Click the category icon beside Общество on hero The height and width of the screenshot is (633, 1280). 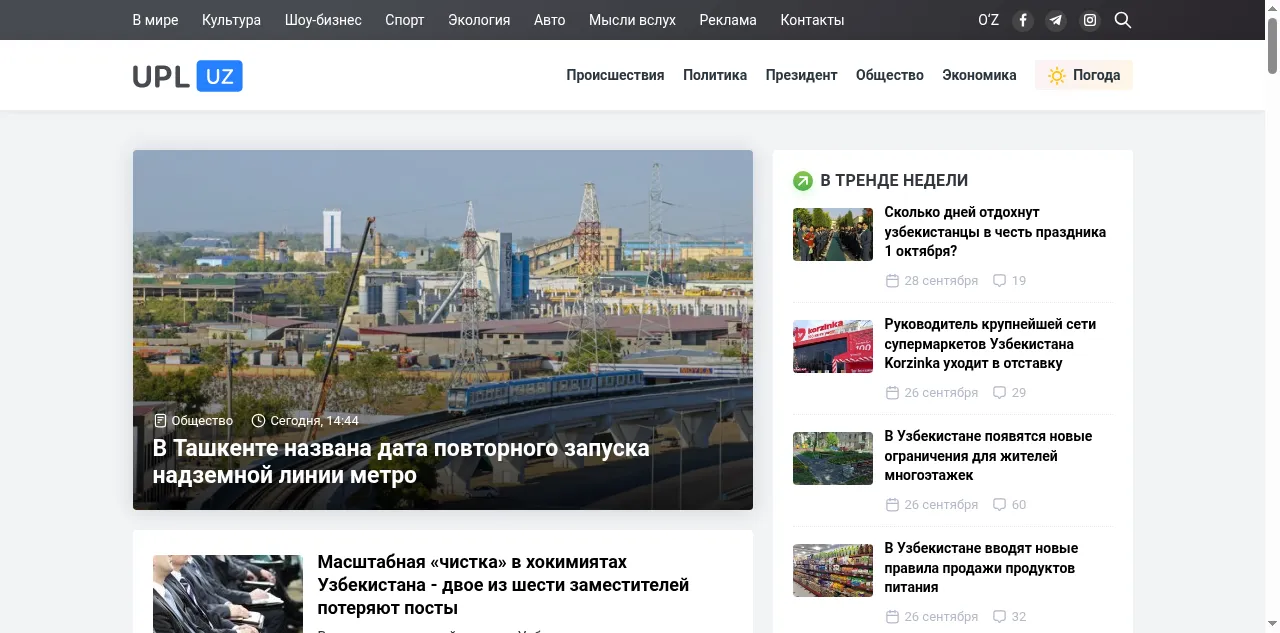coord(160,421)
